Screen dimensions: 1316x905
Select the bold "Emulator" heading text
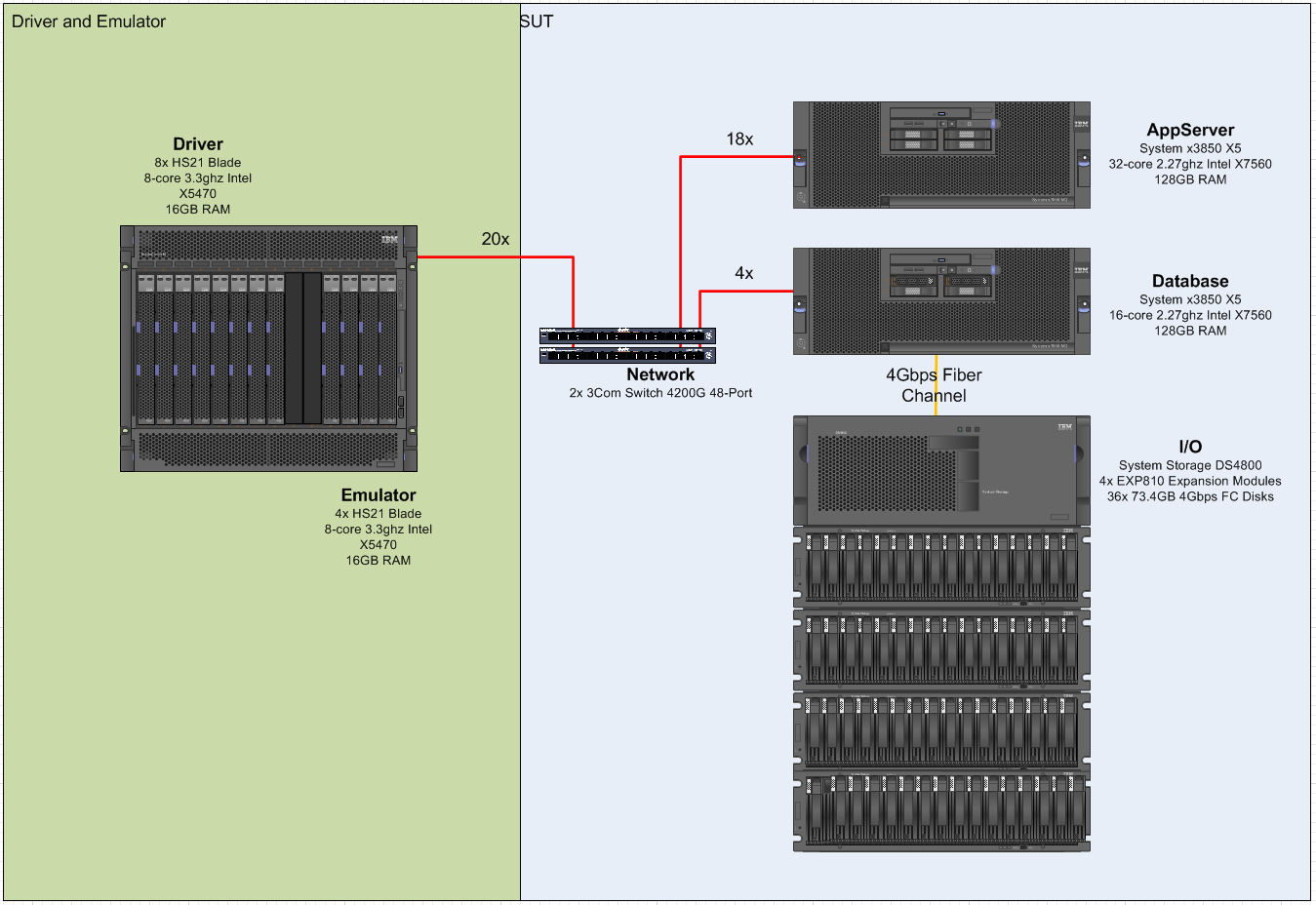pyautogui.click(x=379, y=495)
